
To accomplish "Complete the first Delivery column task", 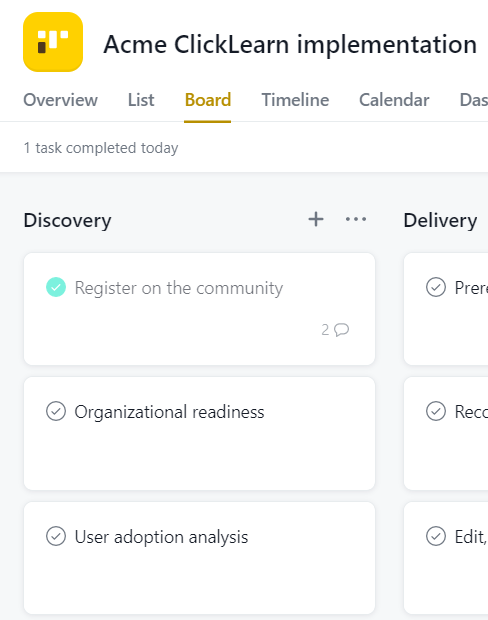I will click(x=436, y=287).
